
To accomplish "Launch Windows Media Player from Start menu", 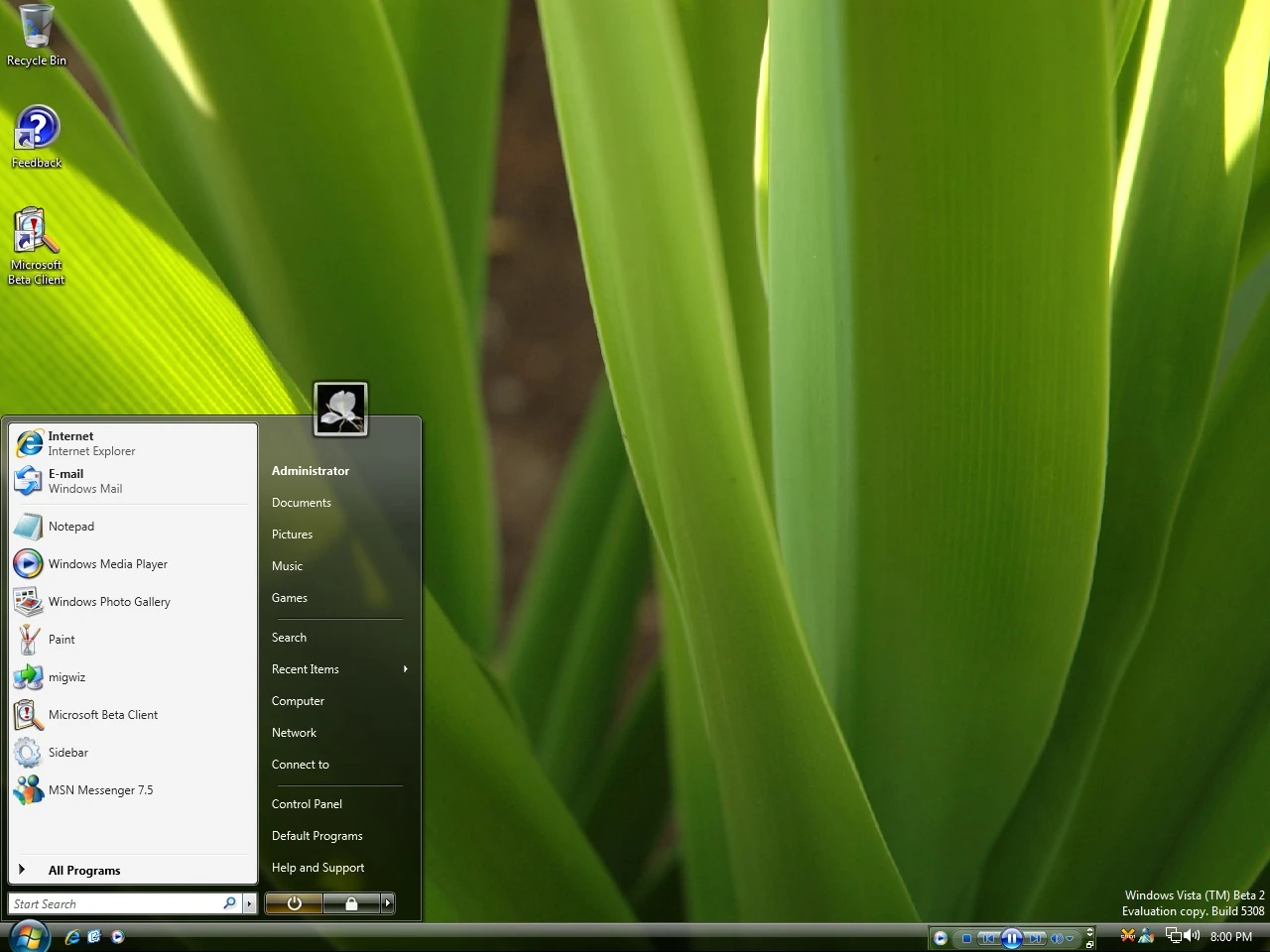I will tap(133, 564).
